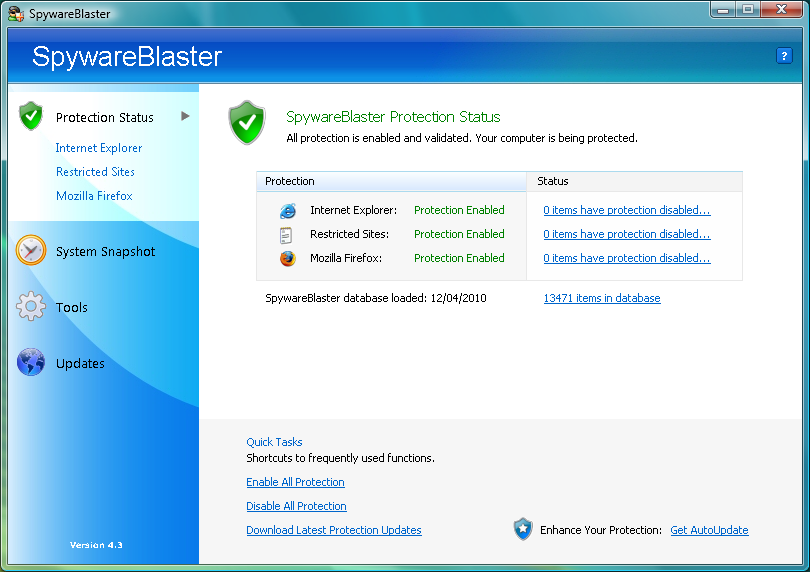Viewport: 810px width, 572px height.
Task: Click the SpywareBlaster Protection Status heading
Action: point(393,117)
